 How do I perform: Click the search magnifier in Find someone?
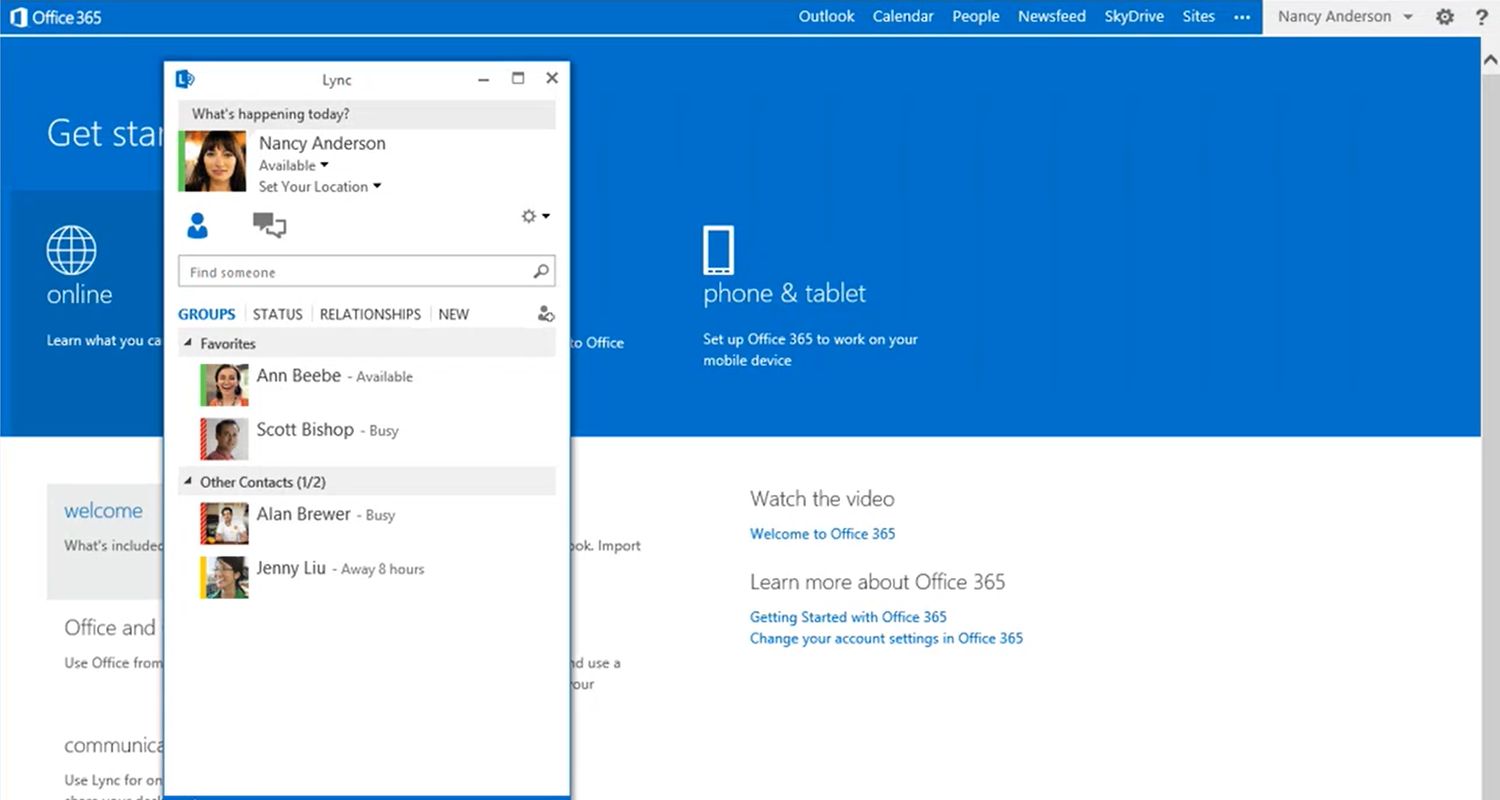coord(540,271)
